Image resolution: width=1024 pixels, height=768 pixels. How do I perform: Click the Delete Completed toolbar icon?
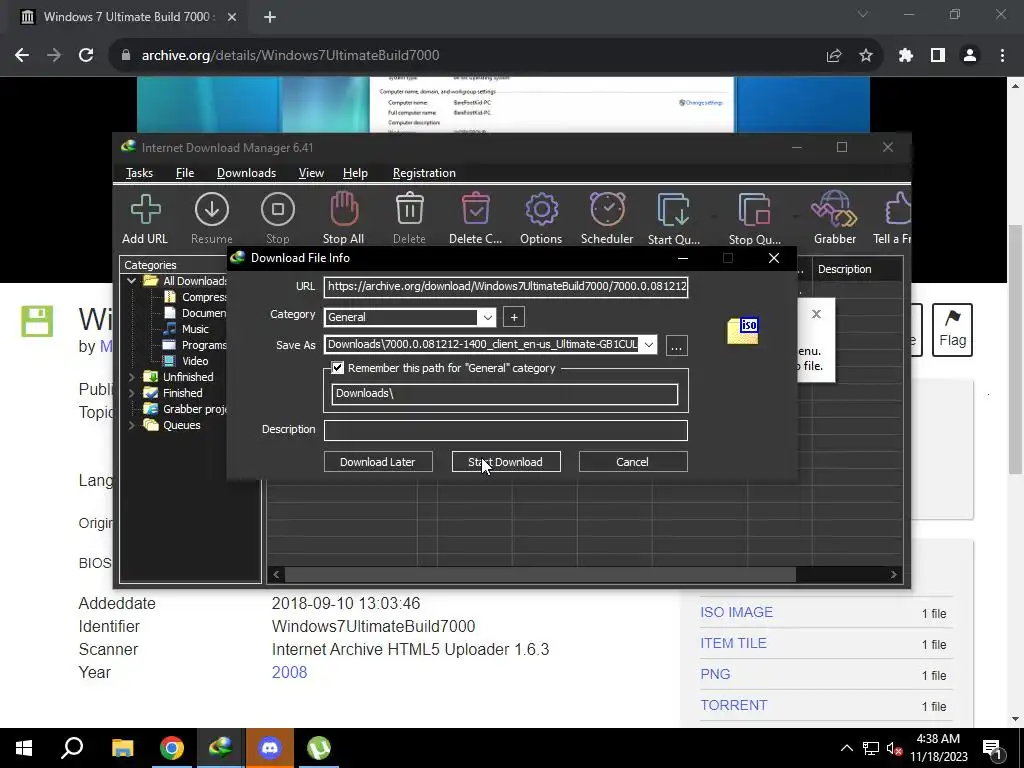pos(475,209)
